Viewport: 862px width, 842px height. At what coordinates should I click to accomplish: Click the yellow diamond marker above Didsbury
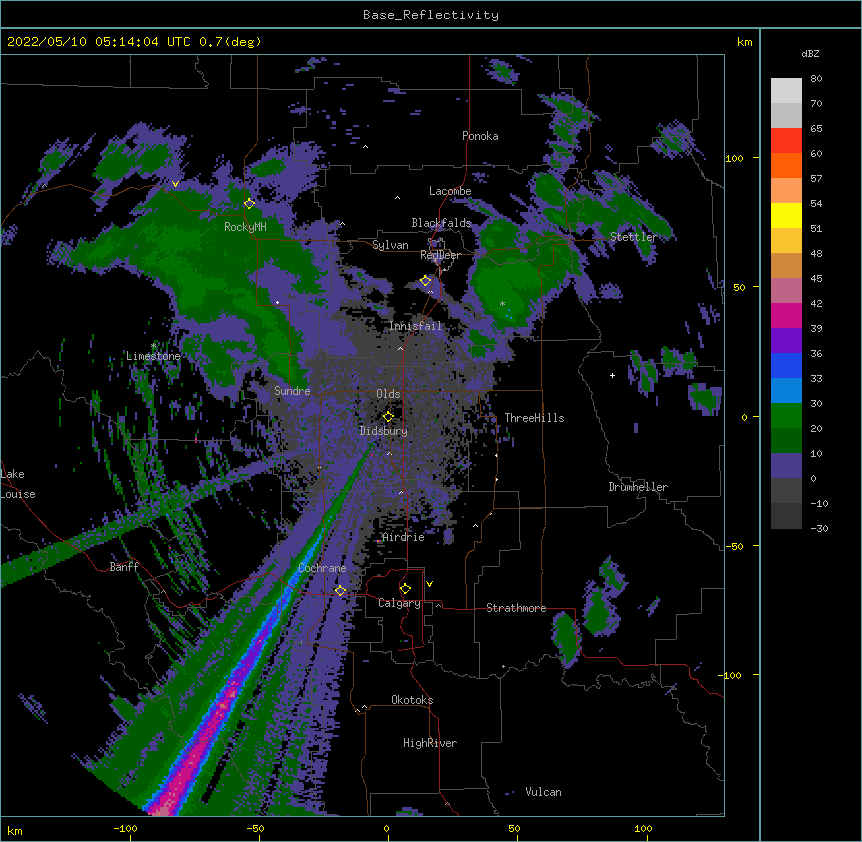(x=388, y=416)
